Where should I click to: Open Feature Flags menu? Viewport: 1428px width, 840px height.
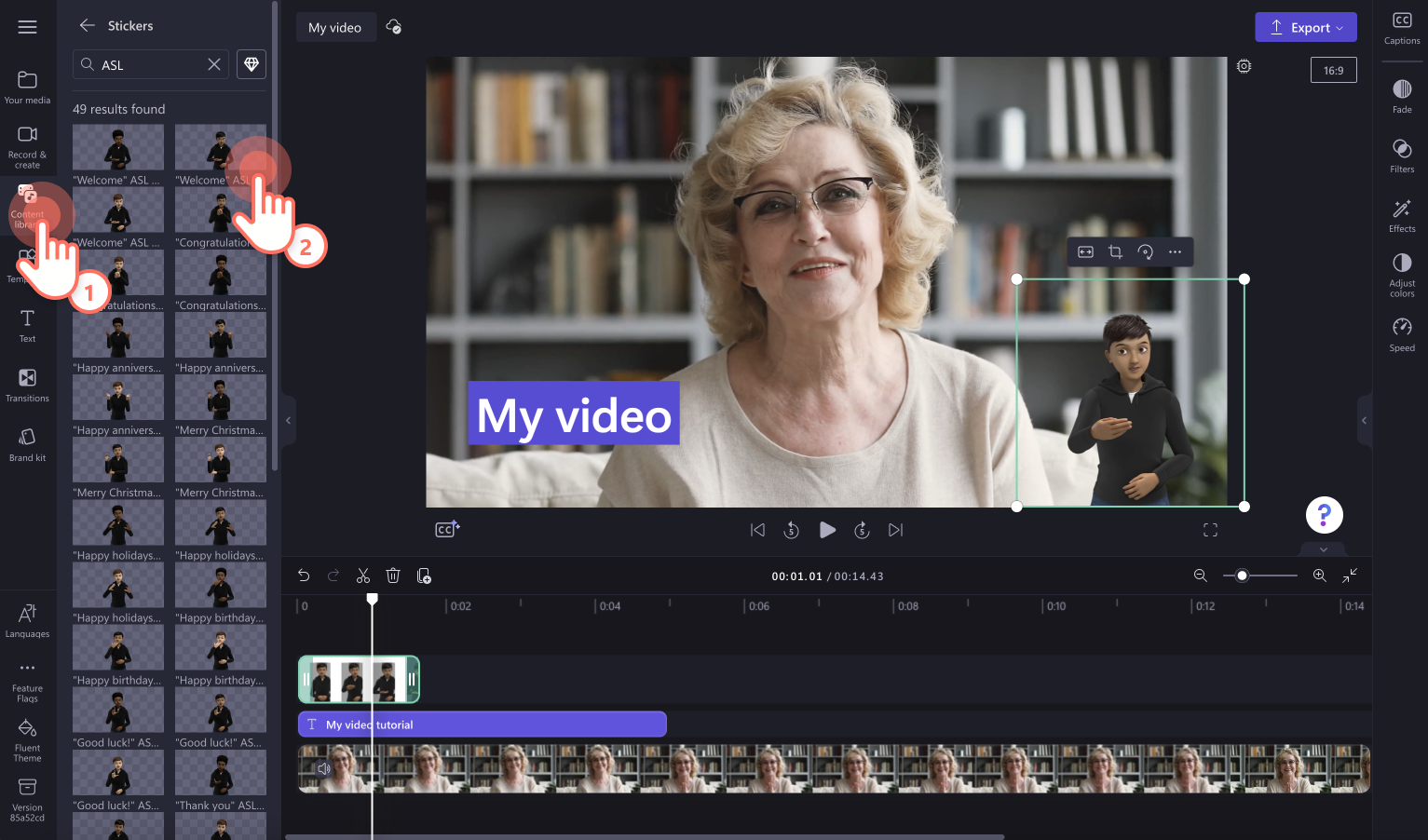coord(28,683)
